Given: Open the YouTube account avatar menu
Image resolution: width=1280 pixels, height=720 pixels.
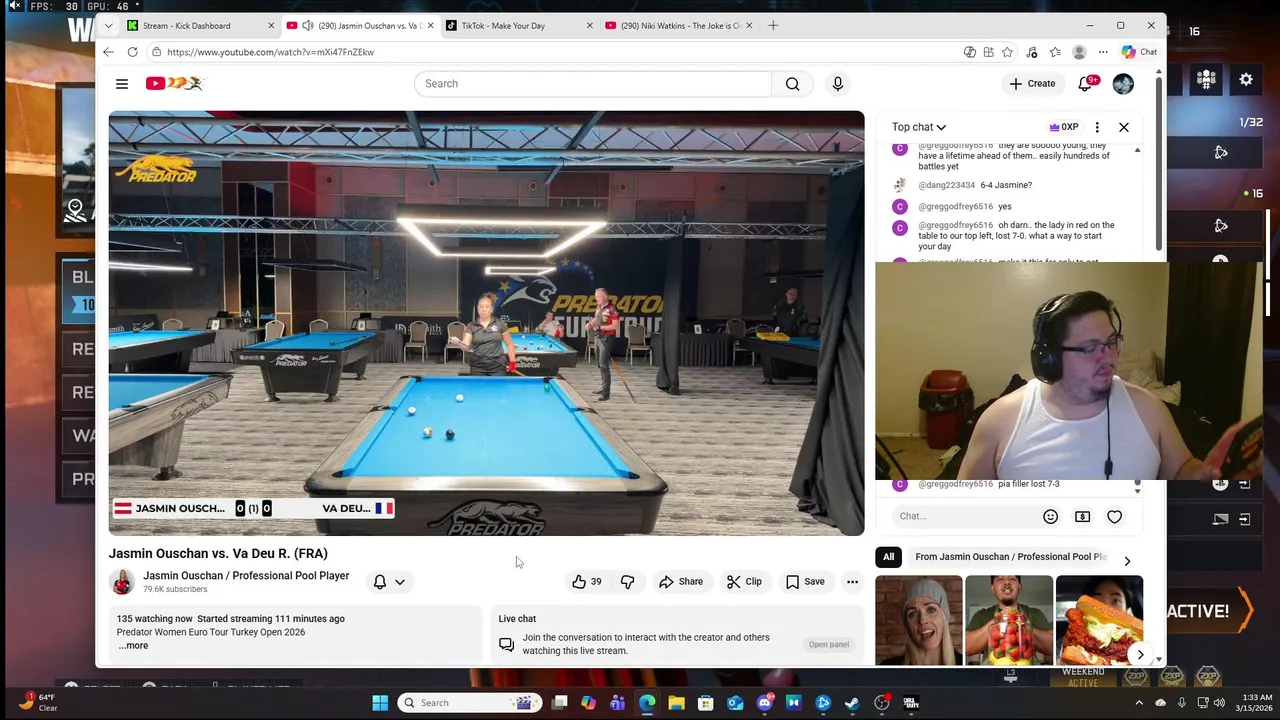Looking at the screenshot, I should click(1123, 84).
